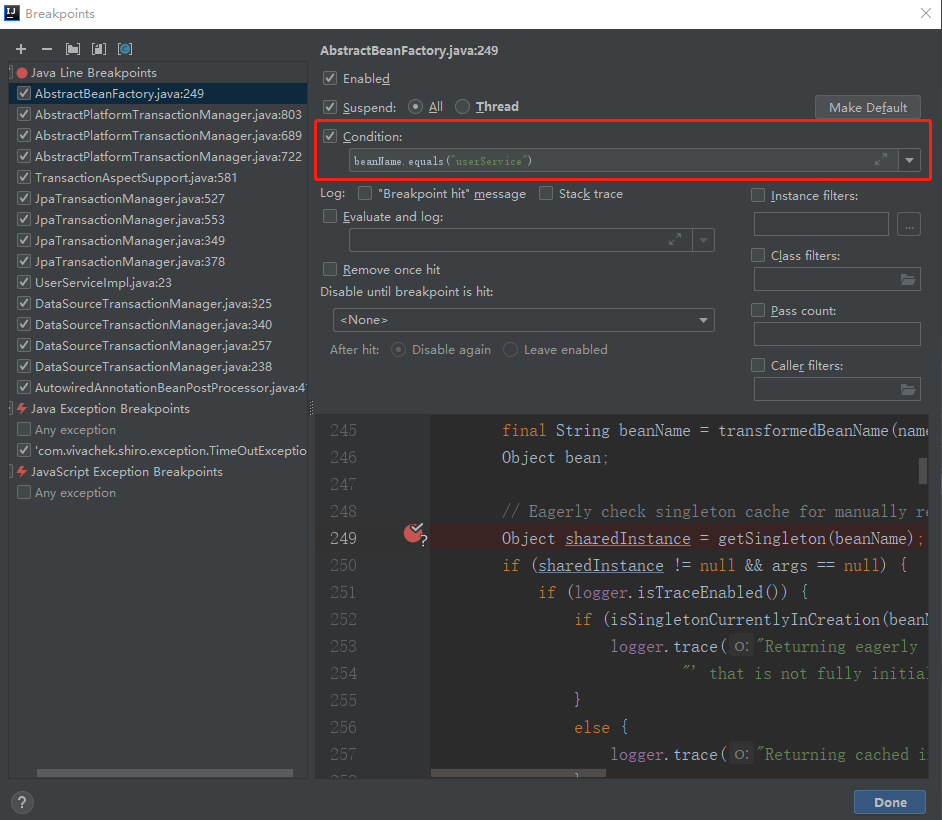The width and height of the screenshot is (942, 820).
Task: Toggle Group by Package folder icon
Action: [73, 49]
